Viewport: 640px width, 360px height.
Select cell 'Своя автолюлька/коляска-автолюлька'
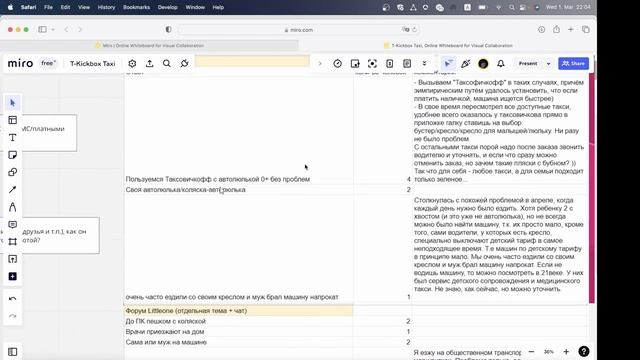point(238,189)
